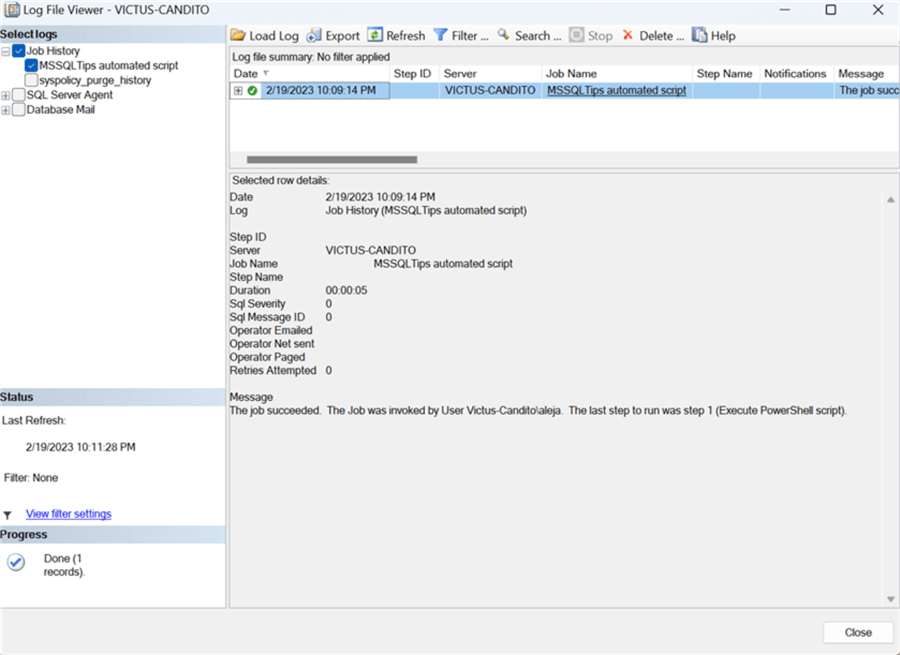Screen dimensions: 900x655
Task: Select the Database Mail tree label
Action: tap(61, 110)
